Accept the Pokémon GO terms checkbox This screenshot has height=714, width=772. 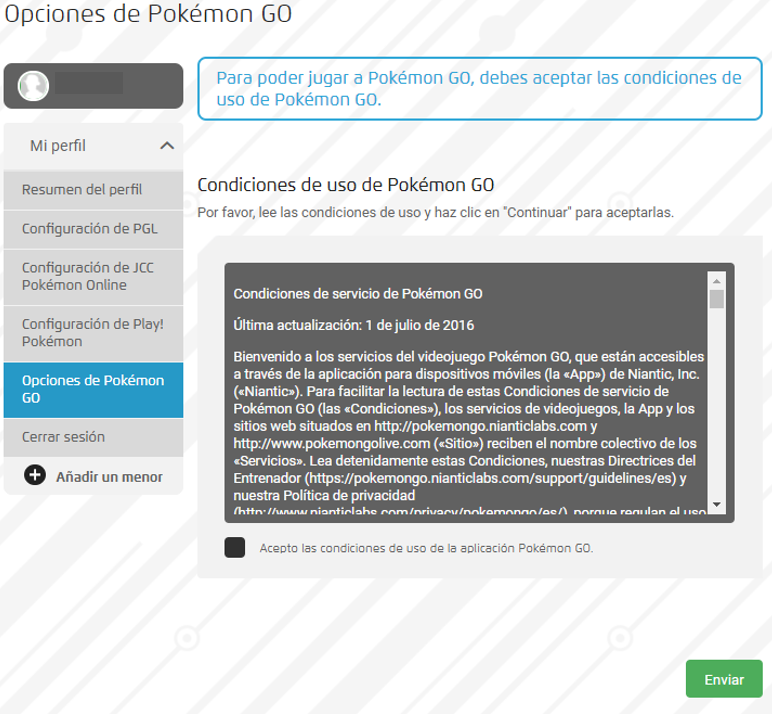coord(235,547)
